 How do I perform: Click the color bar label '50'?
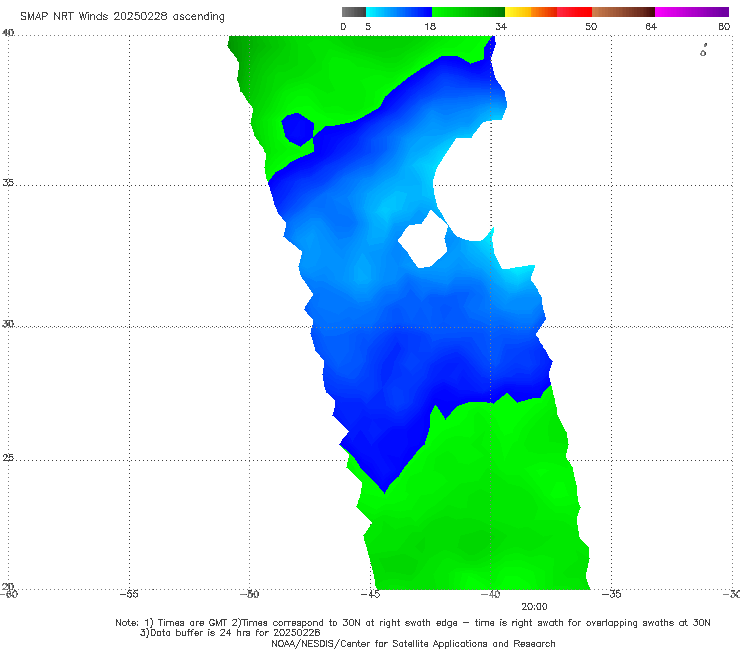[x=591, y=26]
